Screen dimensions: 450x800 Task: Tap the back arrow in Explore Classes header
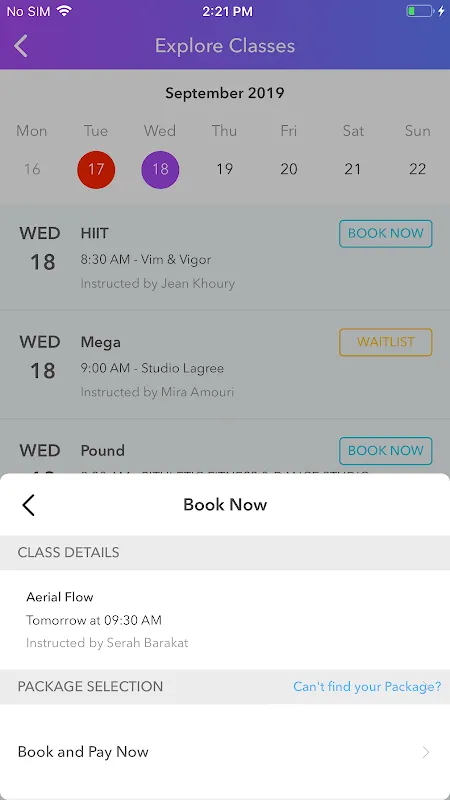(21, 46)
